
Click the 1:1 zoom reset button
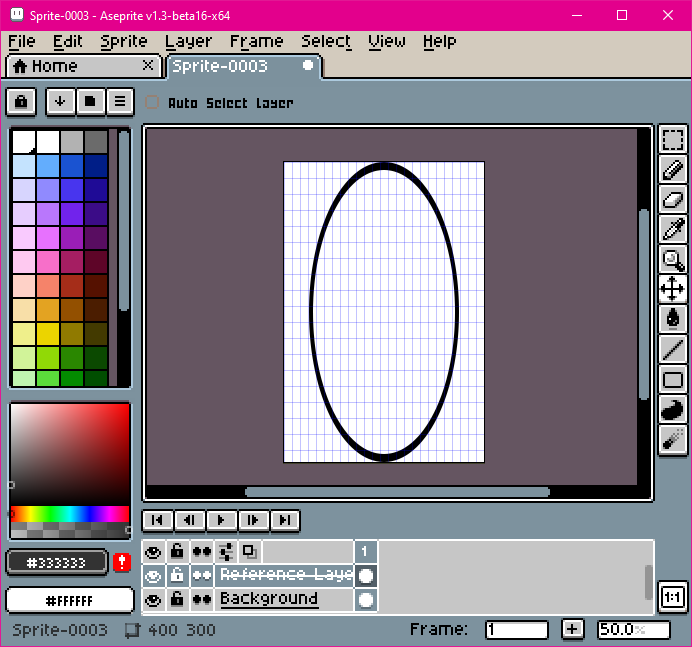pyautogui.click(x=672, y=598)
